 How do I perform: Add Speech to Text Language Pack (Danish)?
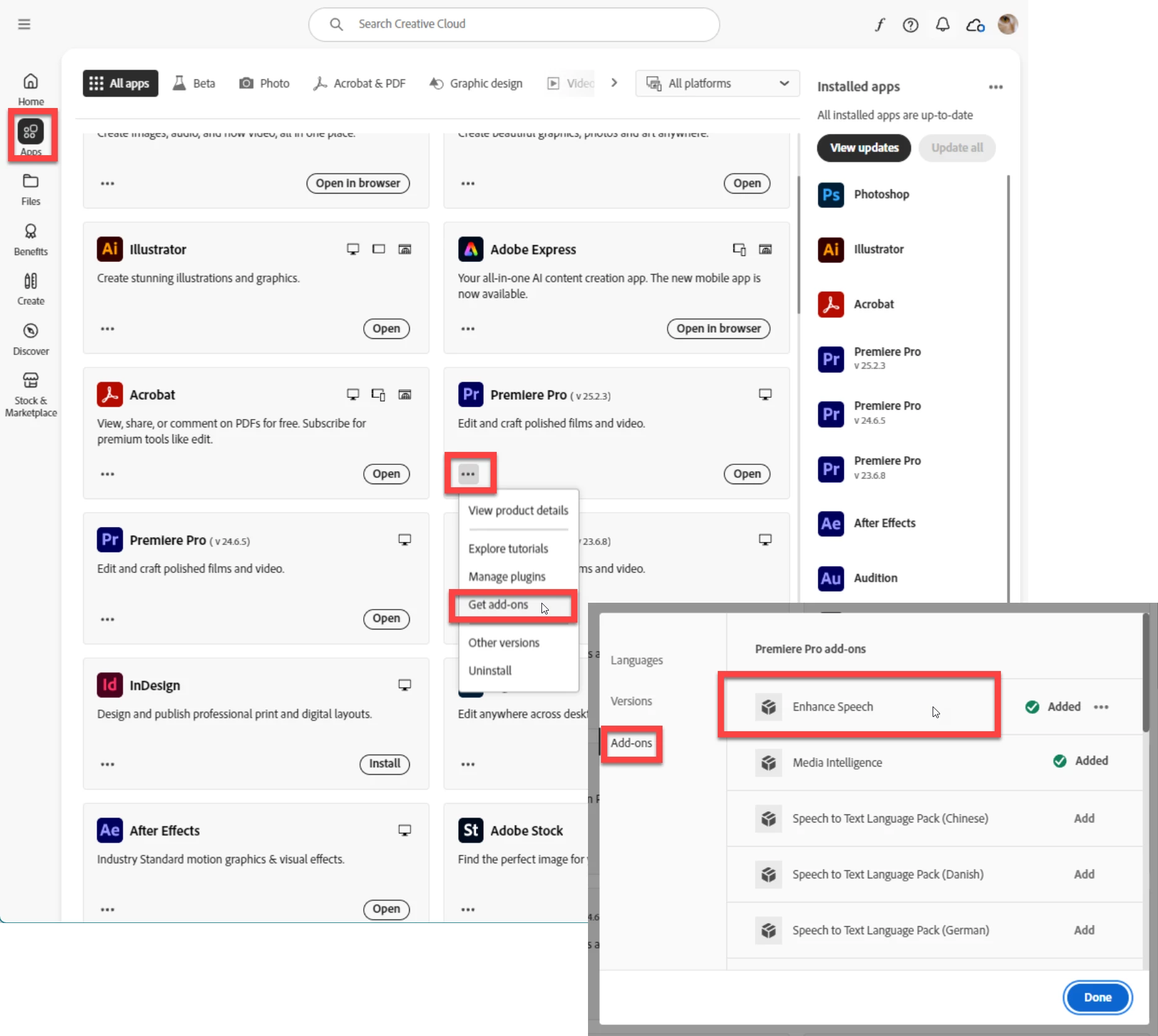[x=1084, y=874]
